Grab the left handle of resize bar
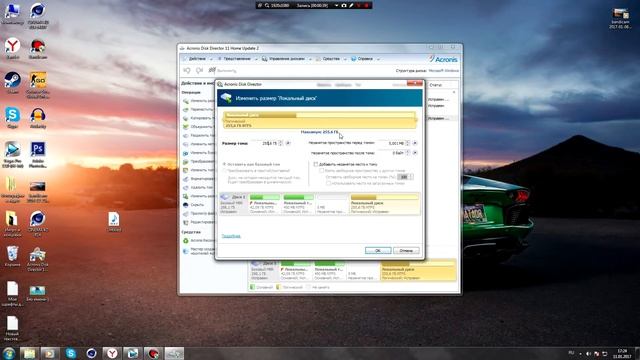 click(x=223, y=120)
